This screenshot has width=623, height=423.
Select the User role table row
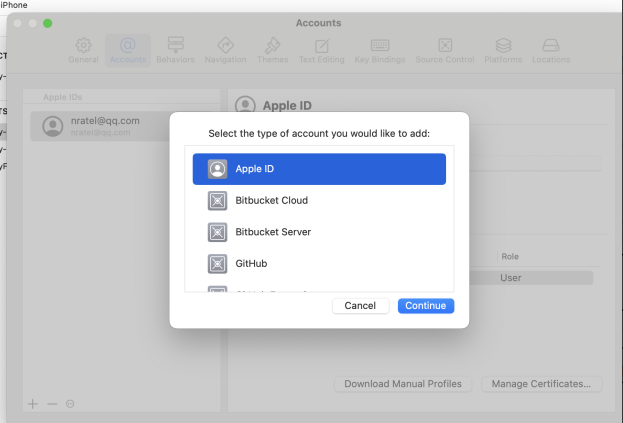pos(531,278)
